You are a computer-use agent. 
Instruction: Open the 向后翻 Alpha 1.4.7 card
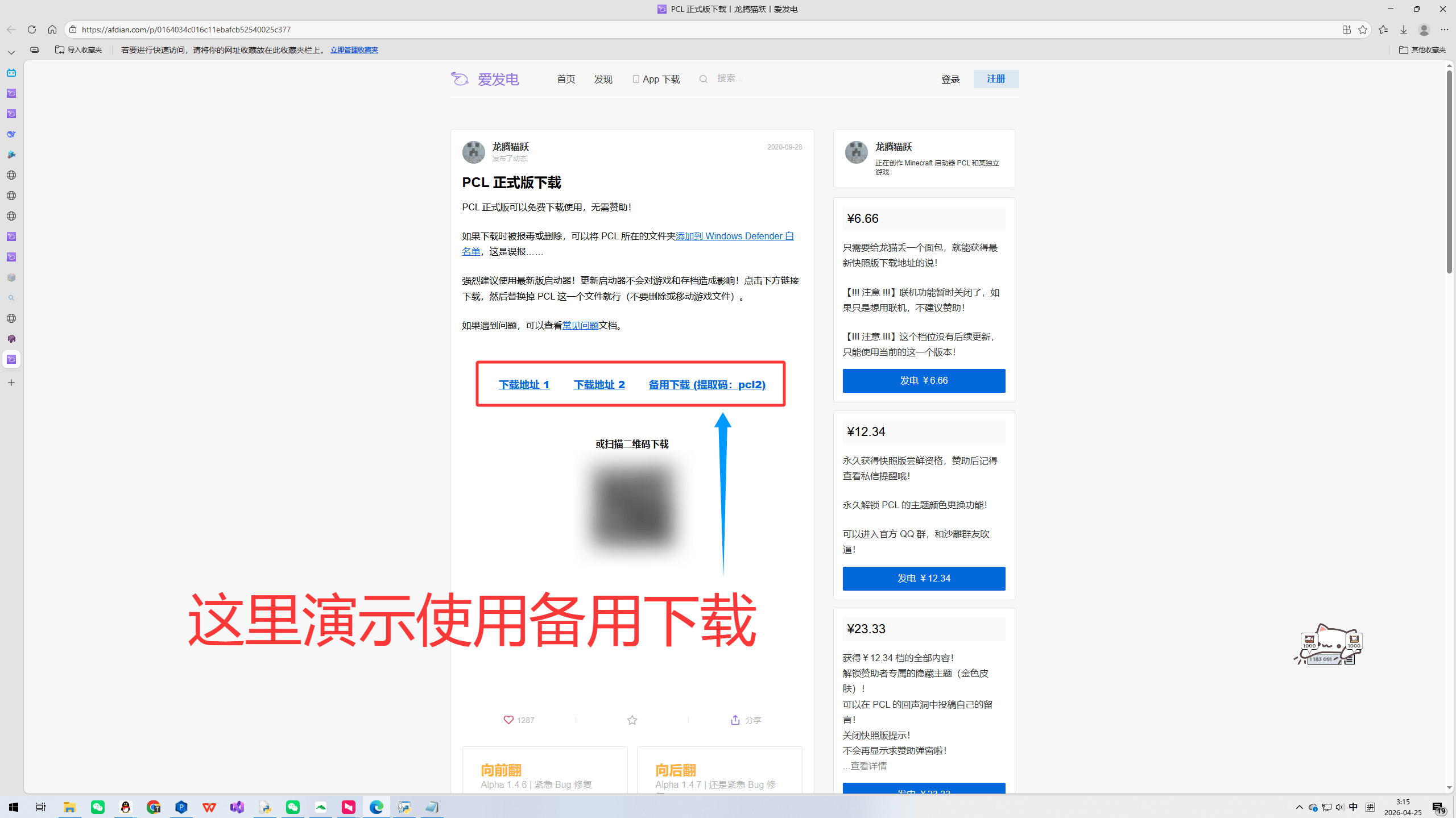pyautogui.click(x=719, y=770)
